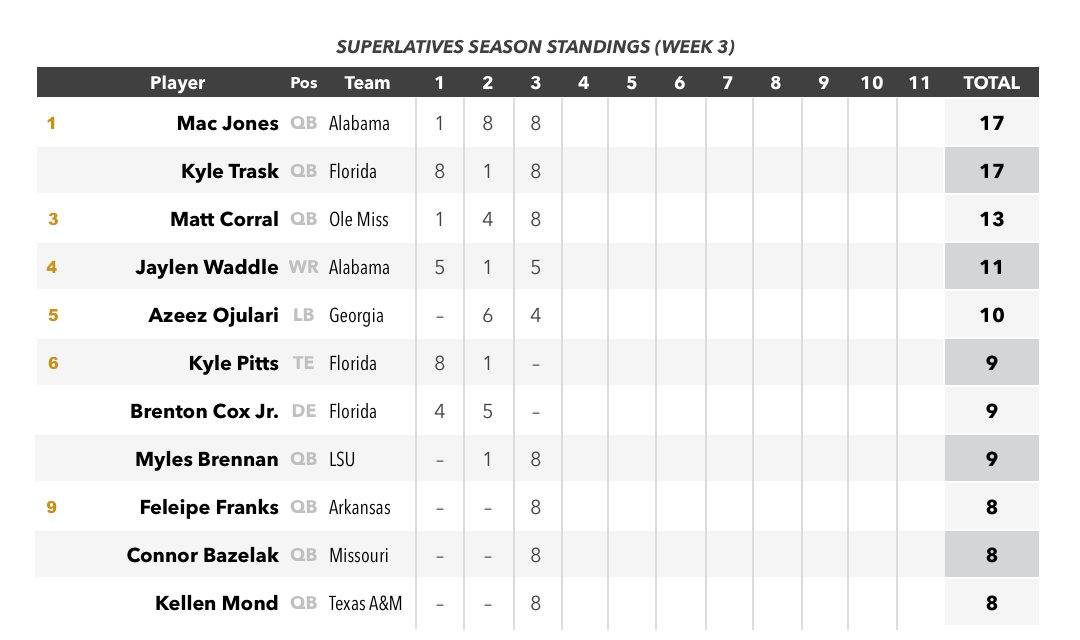Click the Superlatives Season Standings title
Image resolution: width=1080 pixels, height=640 pixels.
coord(535,47)
